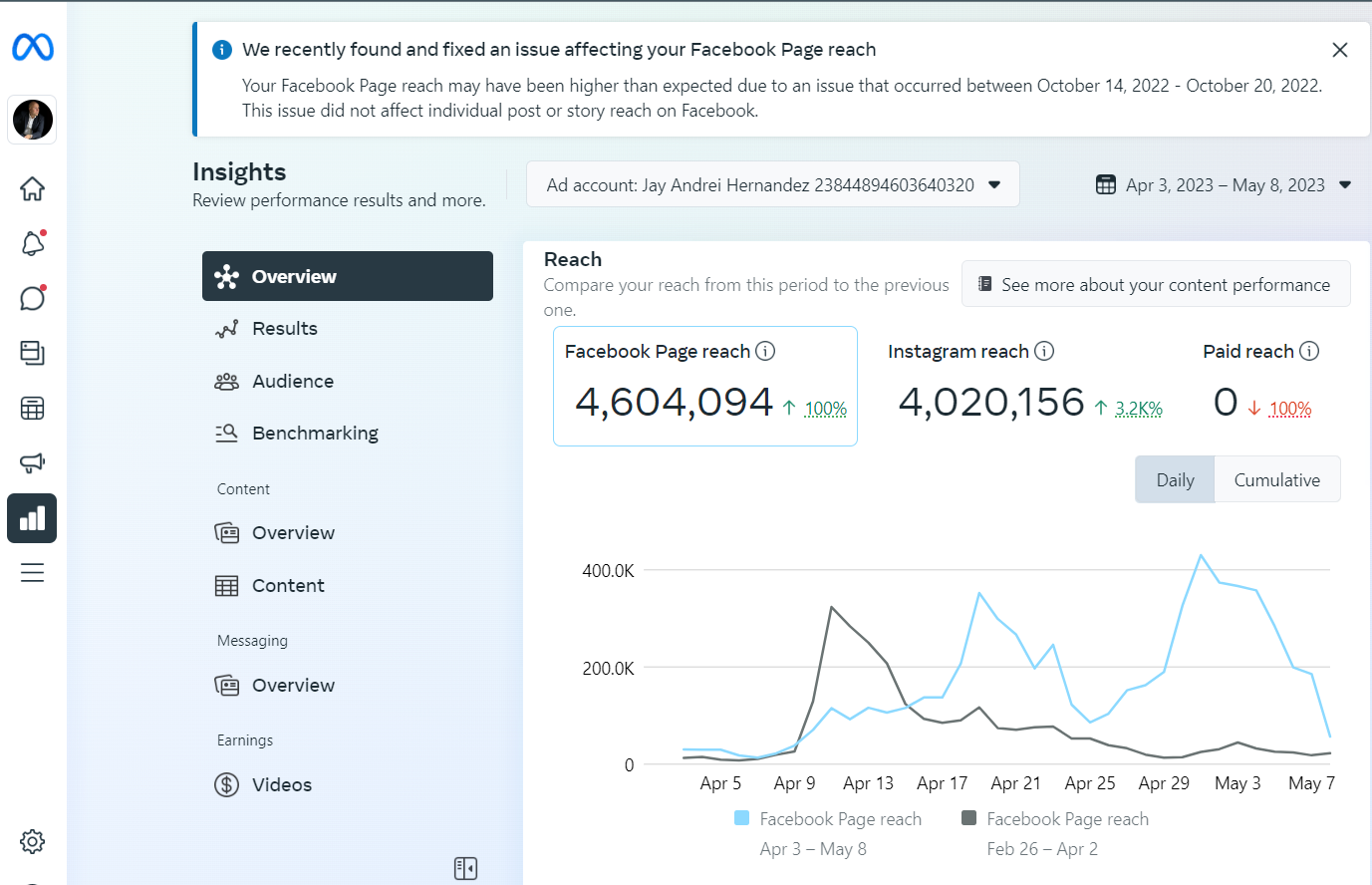Open the date range picker dropdown
The image size is (1372, 885).
pyautogui.click(x=1224, y=185)
